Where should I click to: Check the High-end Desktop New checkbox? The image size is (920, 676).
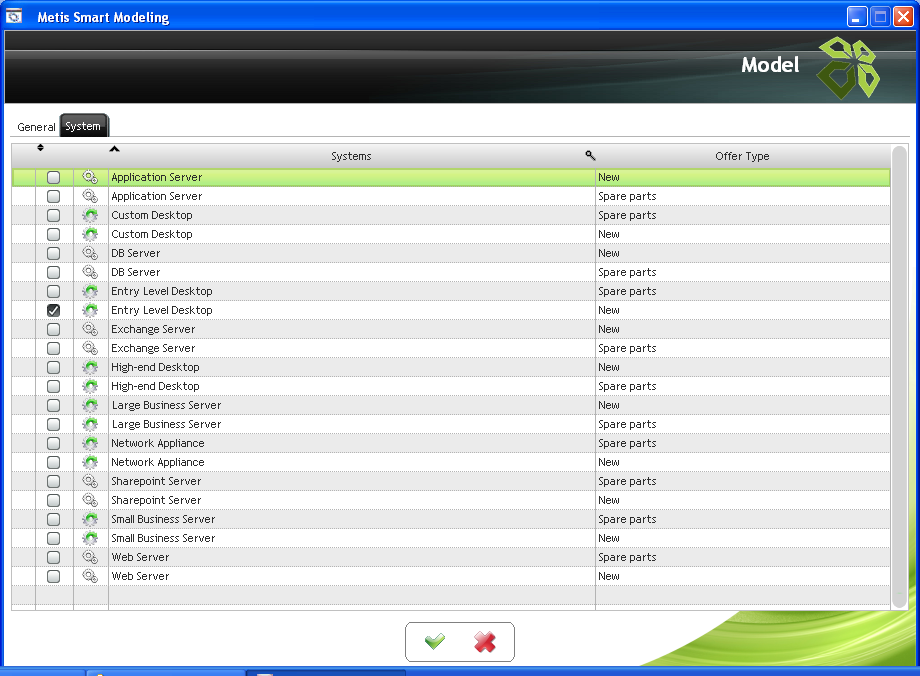pyautogui.click(x=53, y=367)
